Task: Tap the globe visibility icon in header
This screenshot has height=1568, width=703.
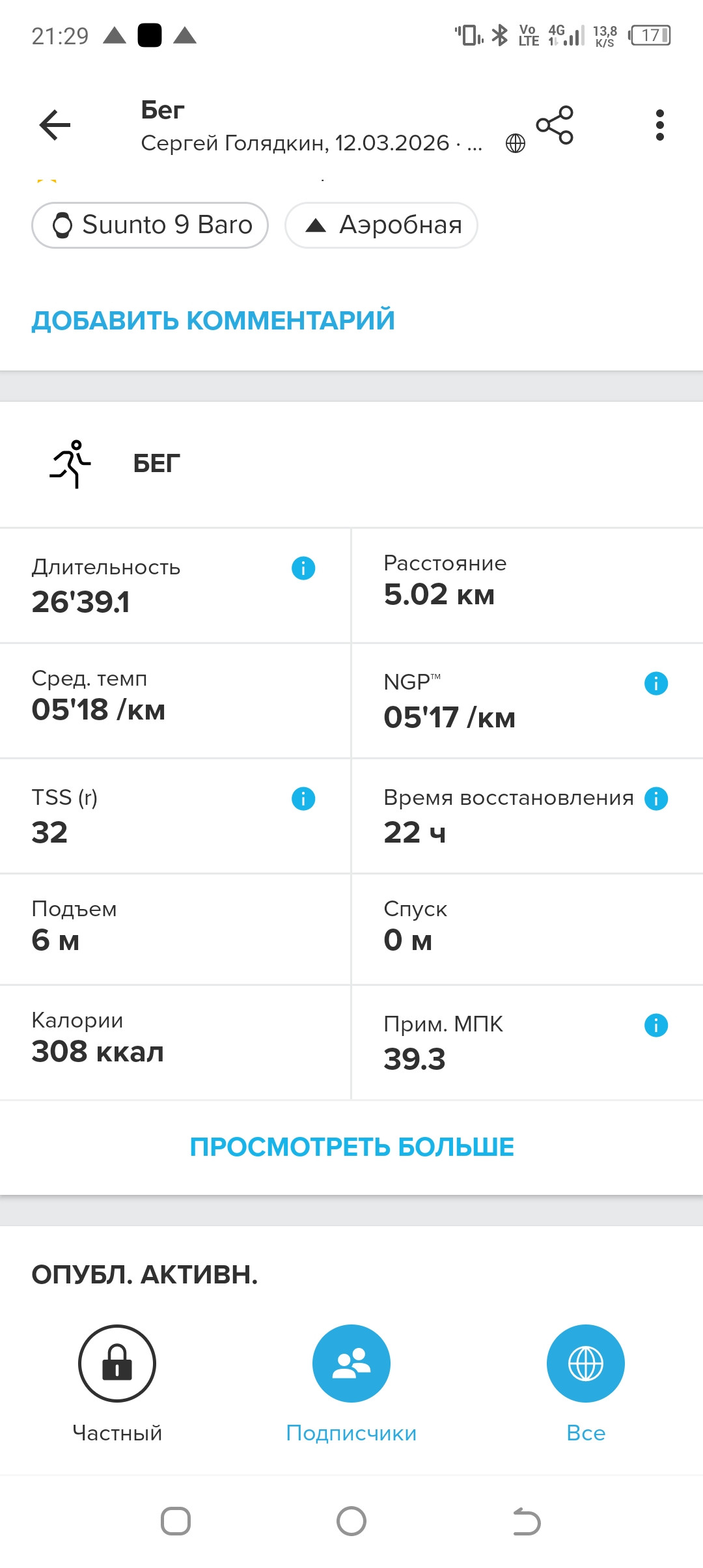Action: coord(516,143)
